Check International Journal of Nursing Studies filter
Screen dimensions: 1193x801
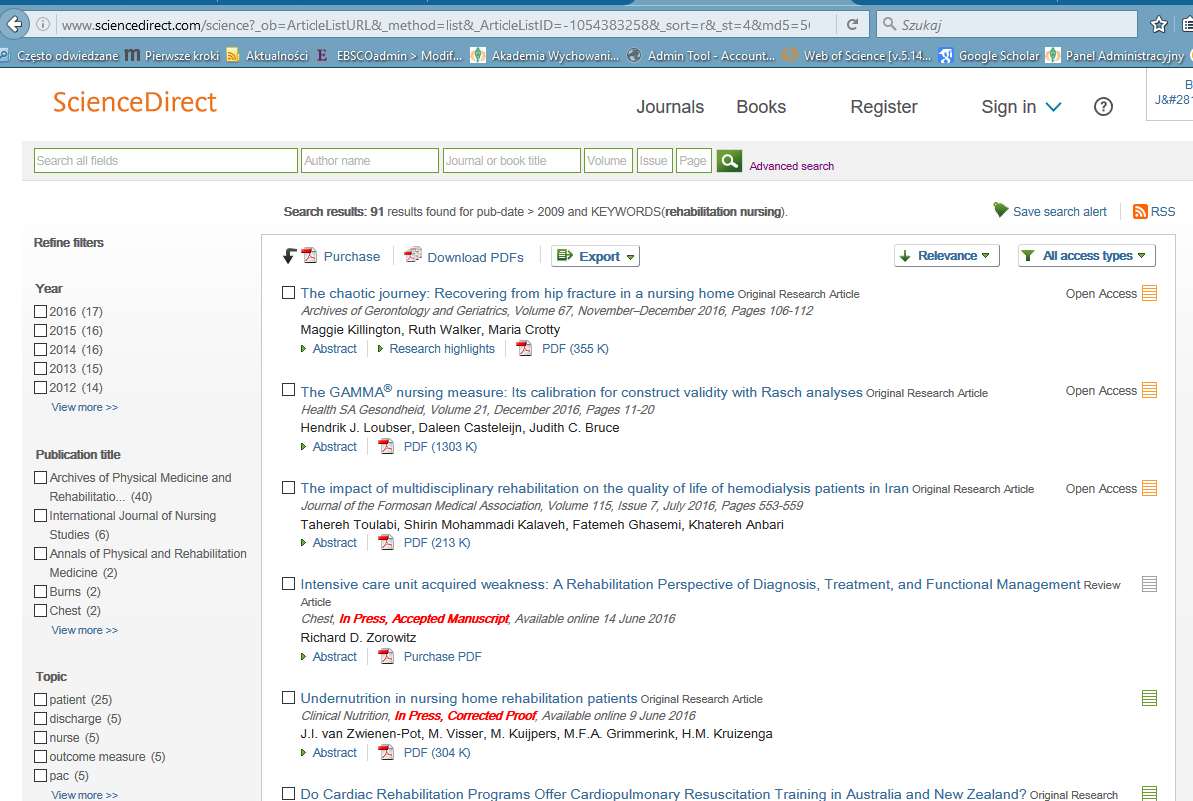point(40,515)
